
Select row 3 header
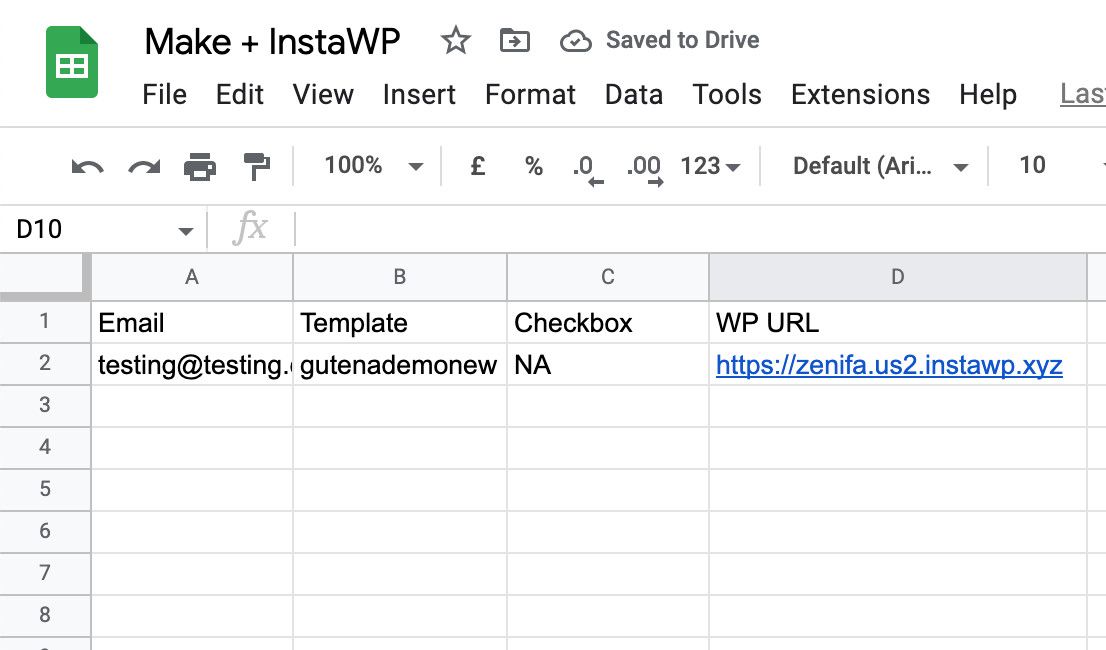click(45, 405)
